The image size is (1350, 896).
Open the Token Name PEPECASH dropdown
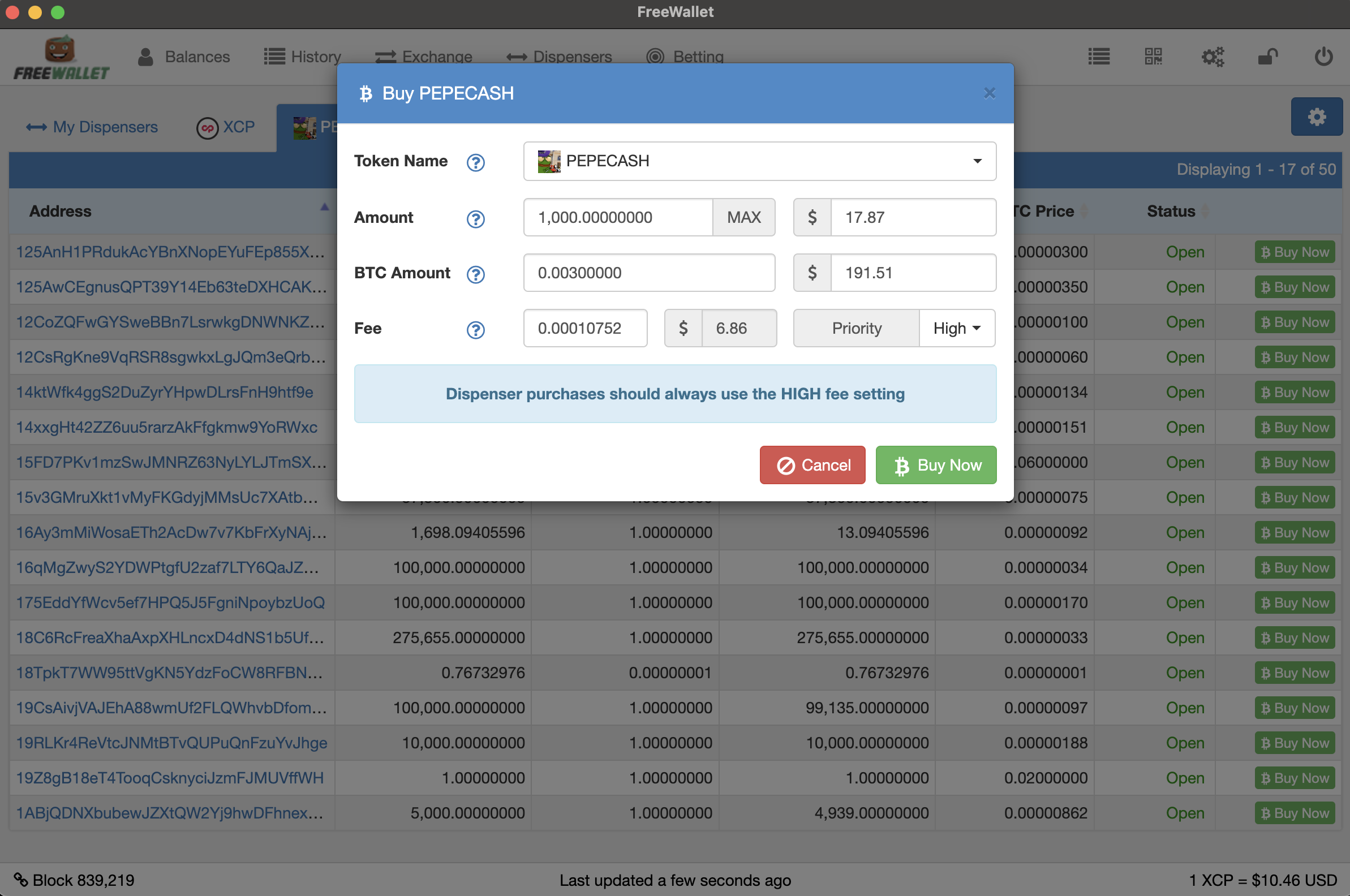760,161
